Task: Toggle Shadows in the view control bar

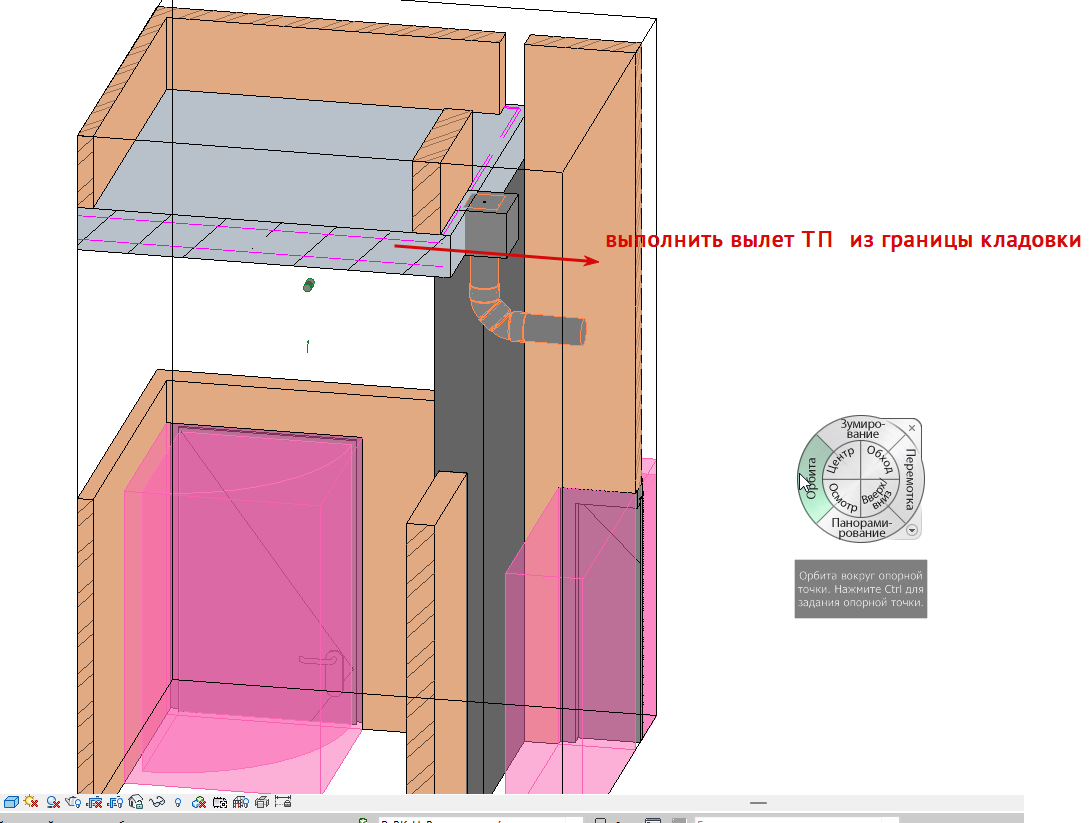Action: pyautogui.click(x=53, y=802)
